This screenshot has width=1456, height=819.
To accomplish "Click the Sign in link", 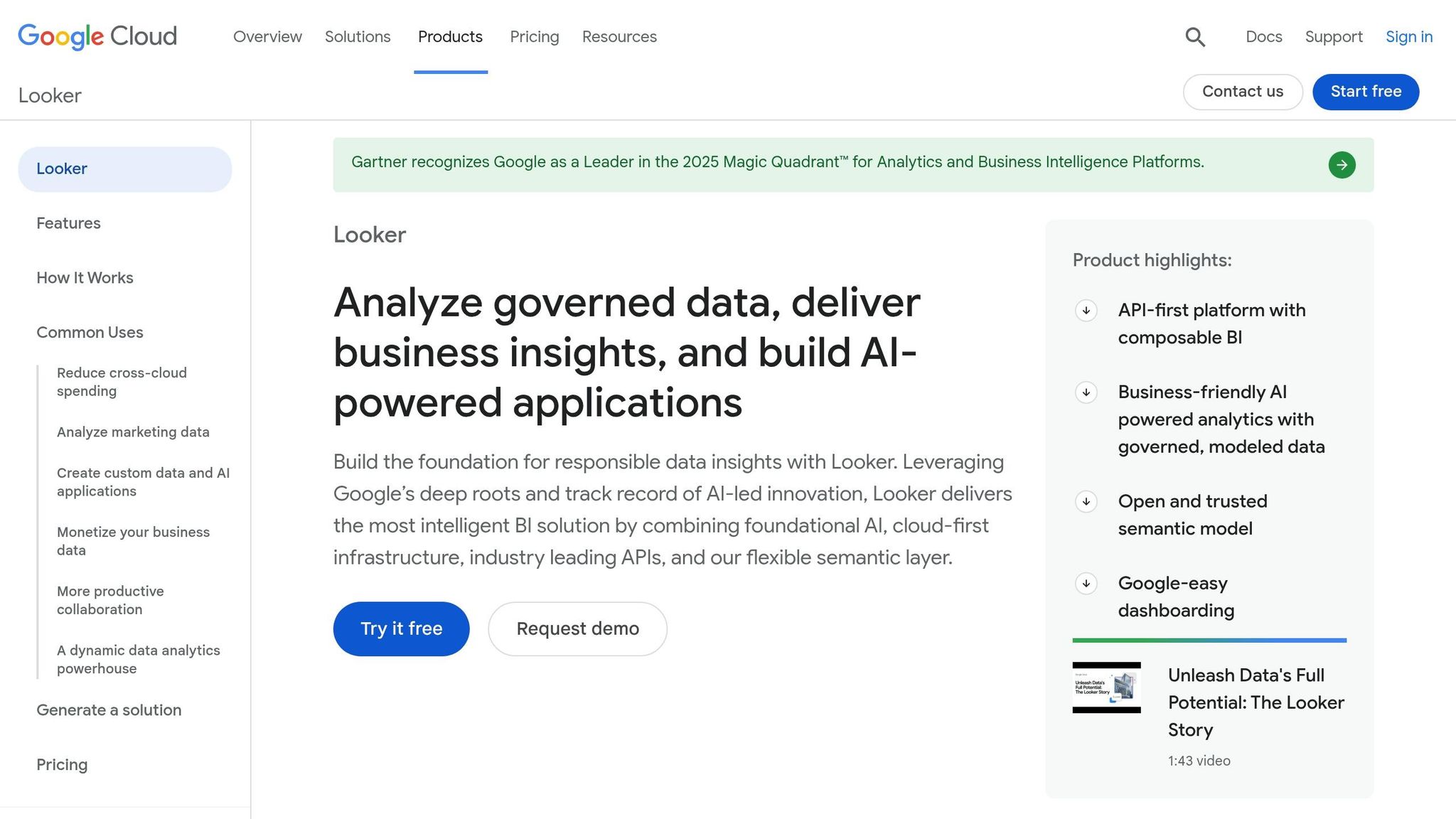I will coord(1408,37).
